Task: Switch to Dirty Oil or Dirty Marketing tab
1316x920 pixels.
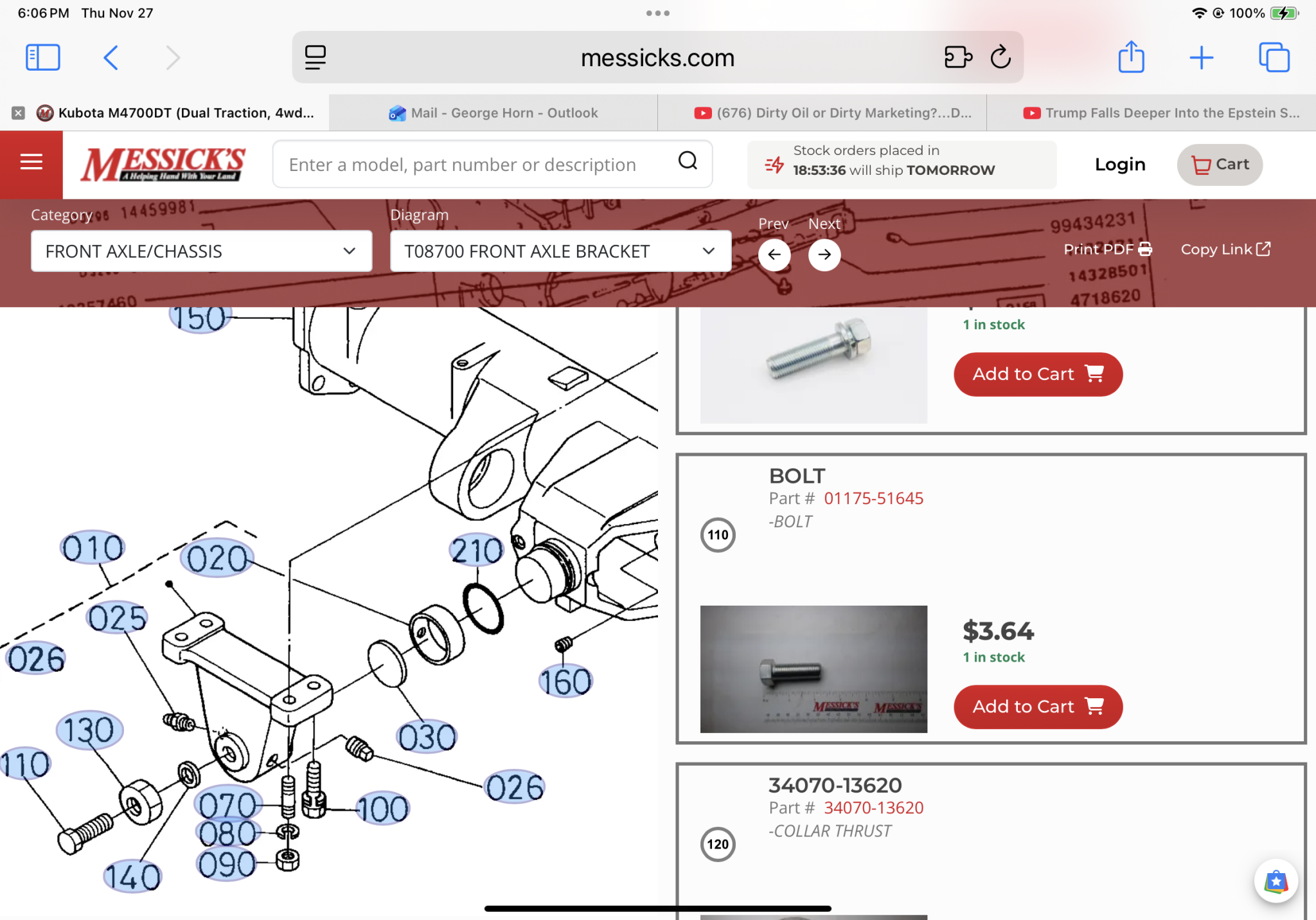Action: 833,113
